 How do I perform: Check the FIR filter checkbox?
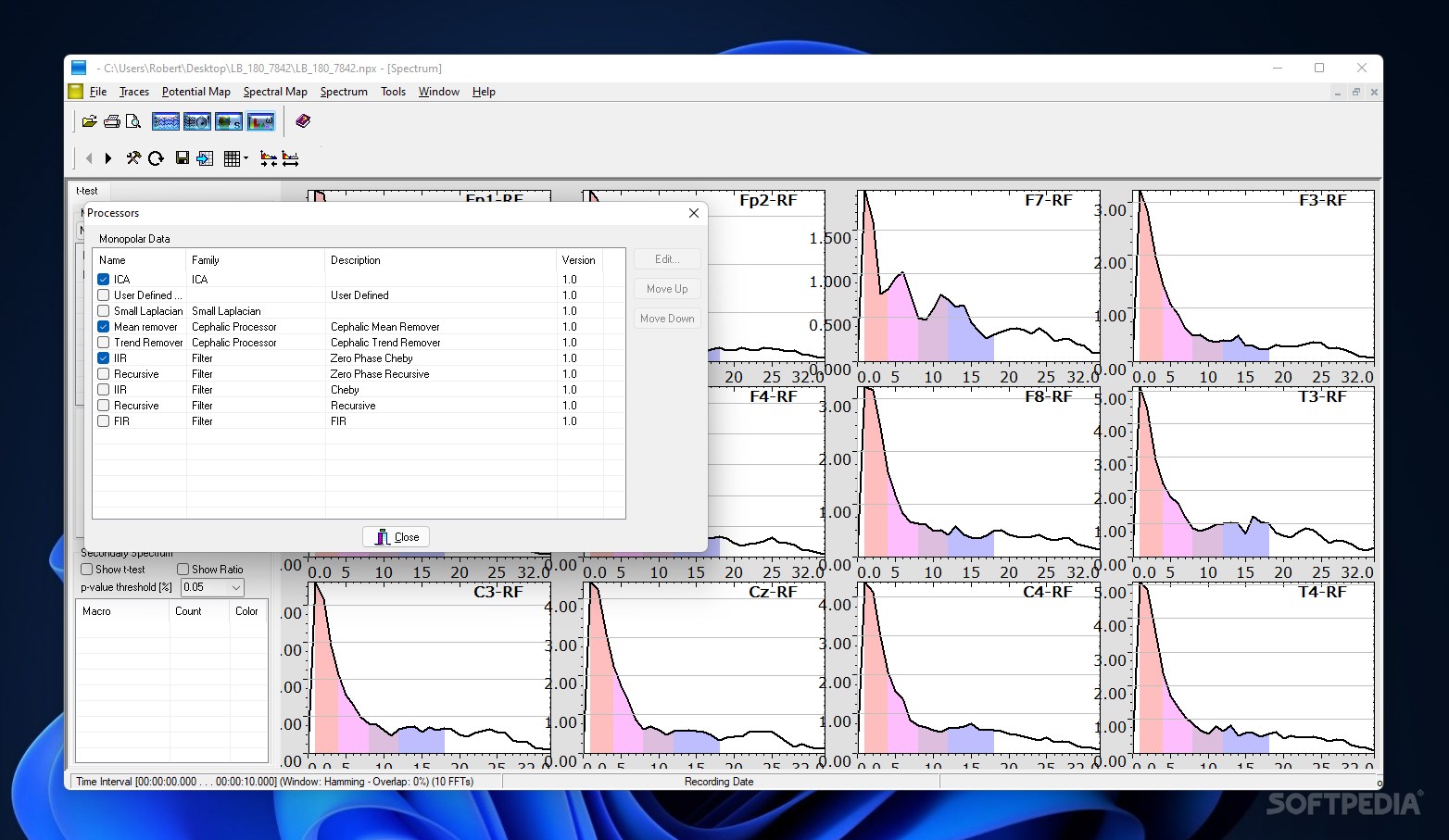[x=104, y=420]
